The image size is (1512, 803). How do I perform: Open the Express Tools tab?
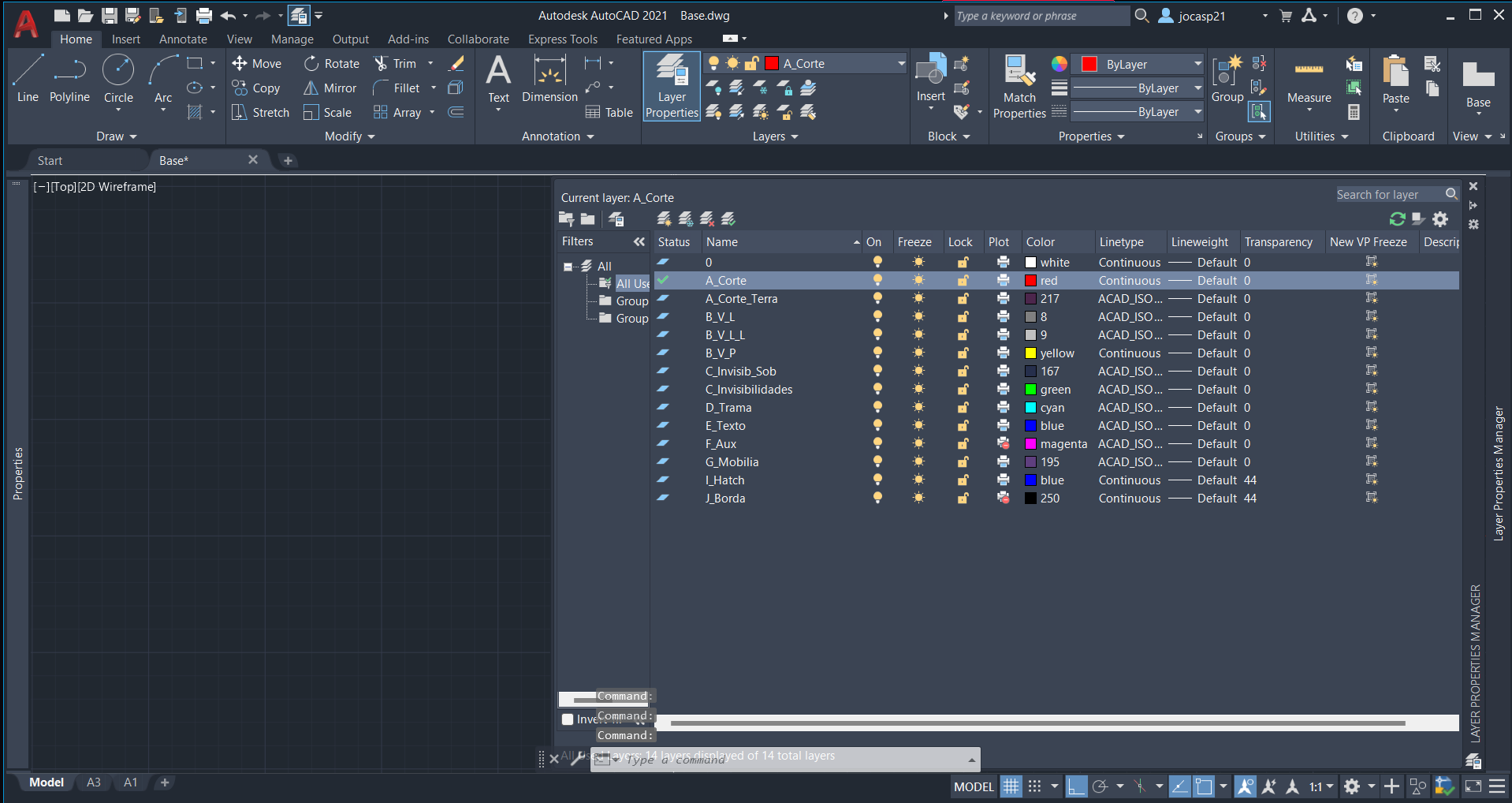pos(562,39)
